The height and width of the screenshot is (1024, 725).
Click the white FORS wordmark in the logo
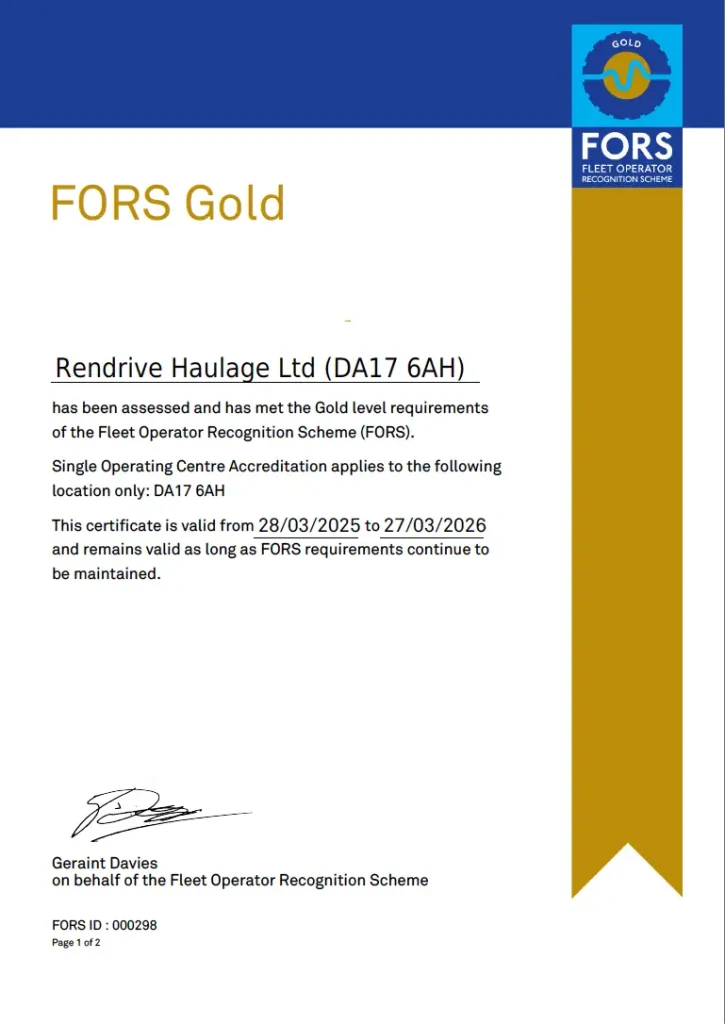[x=627, y=147]
